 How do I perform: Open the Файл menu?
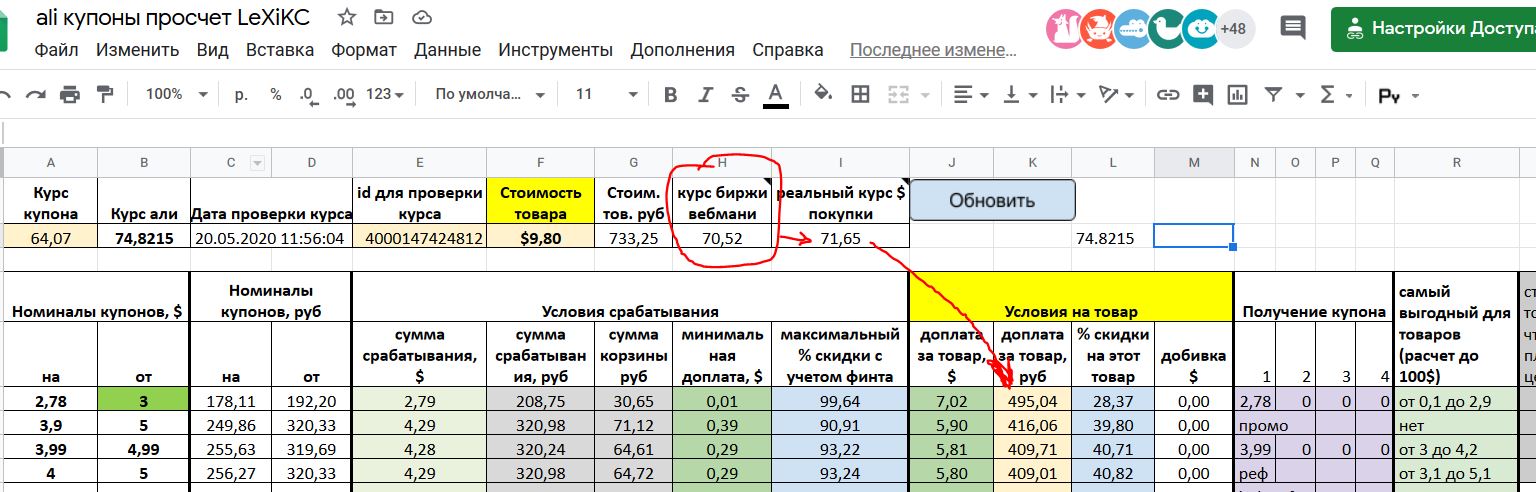tap(56, 50)
